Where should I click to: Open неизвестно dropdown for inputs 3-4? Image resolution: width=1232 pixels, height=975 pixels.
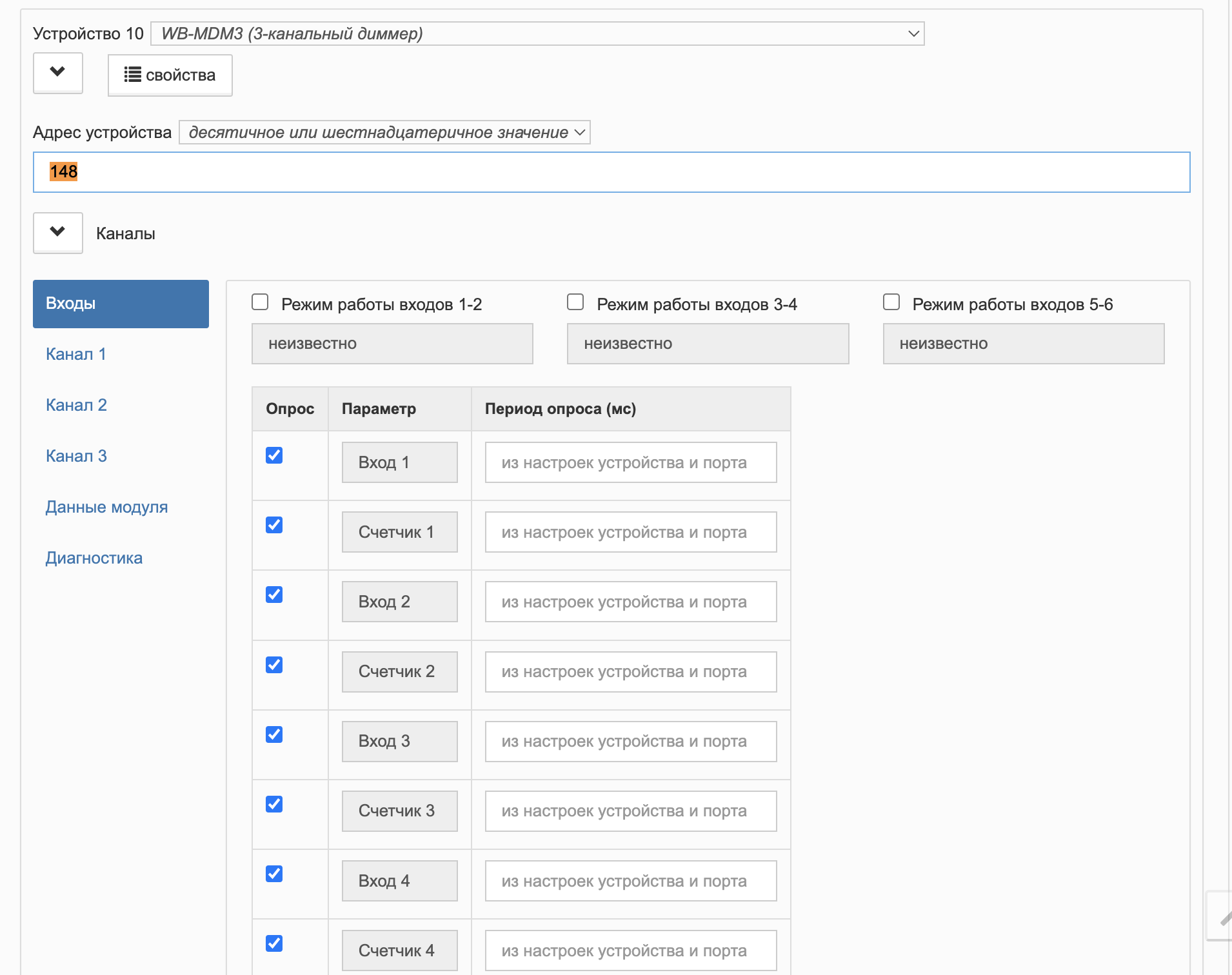pos(708,344)
